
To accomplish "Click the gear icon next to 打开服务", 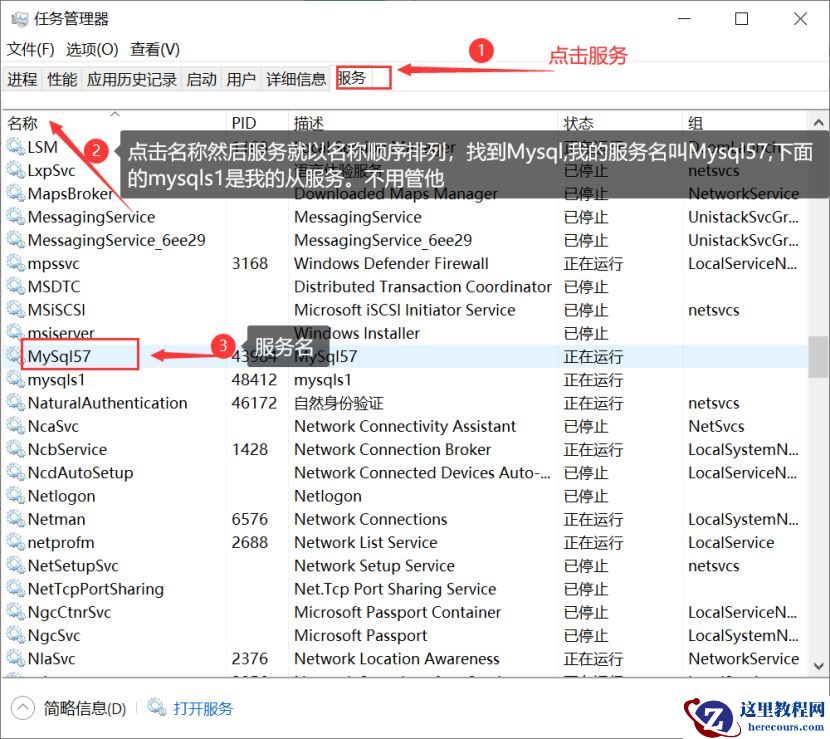I will click(157, 707).
